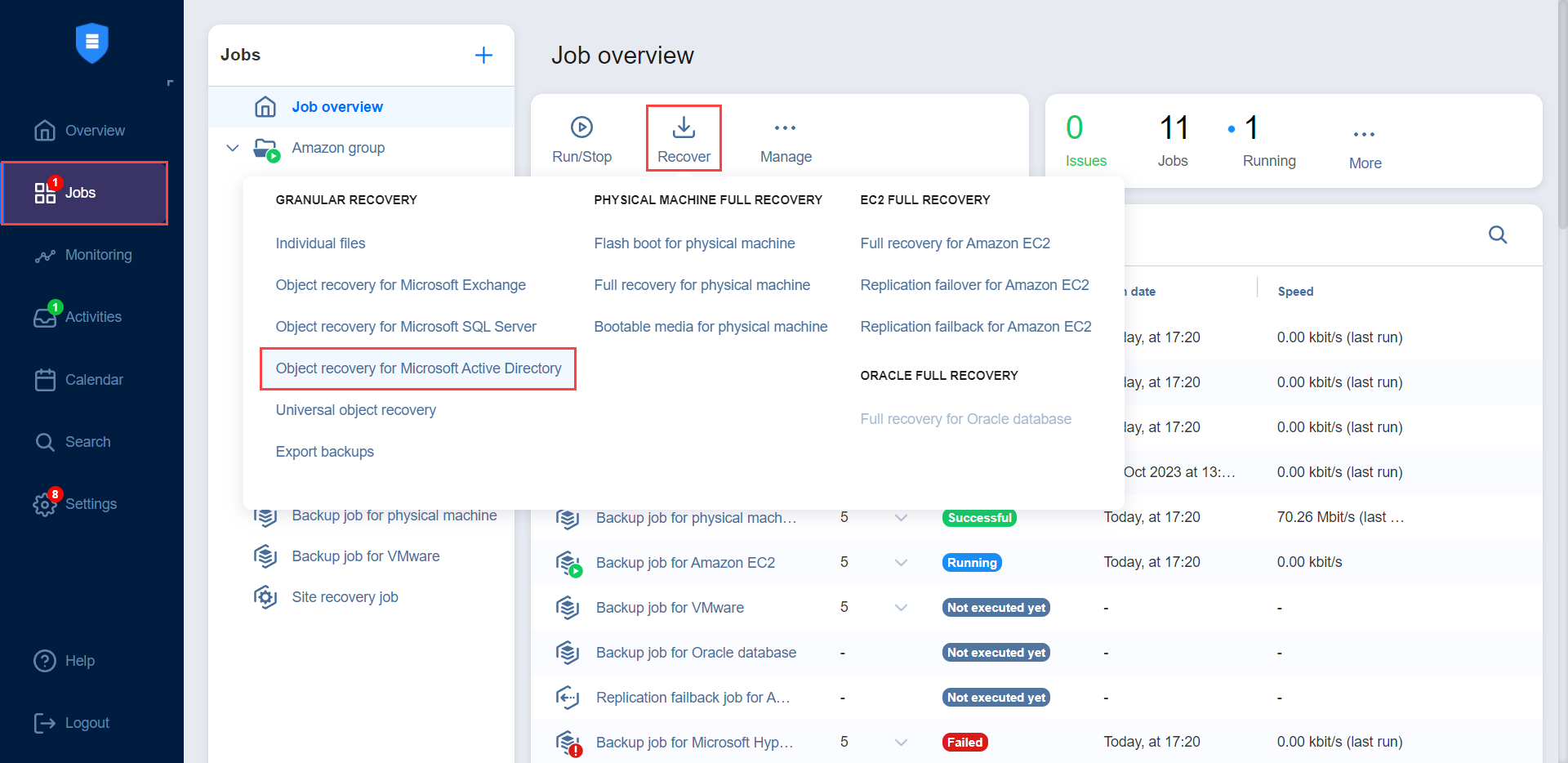
Task: Click Logout in the sidebar
Action: point(72,723)
